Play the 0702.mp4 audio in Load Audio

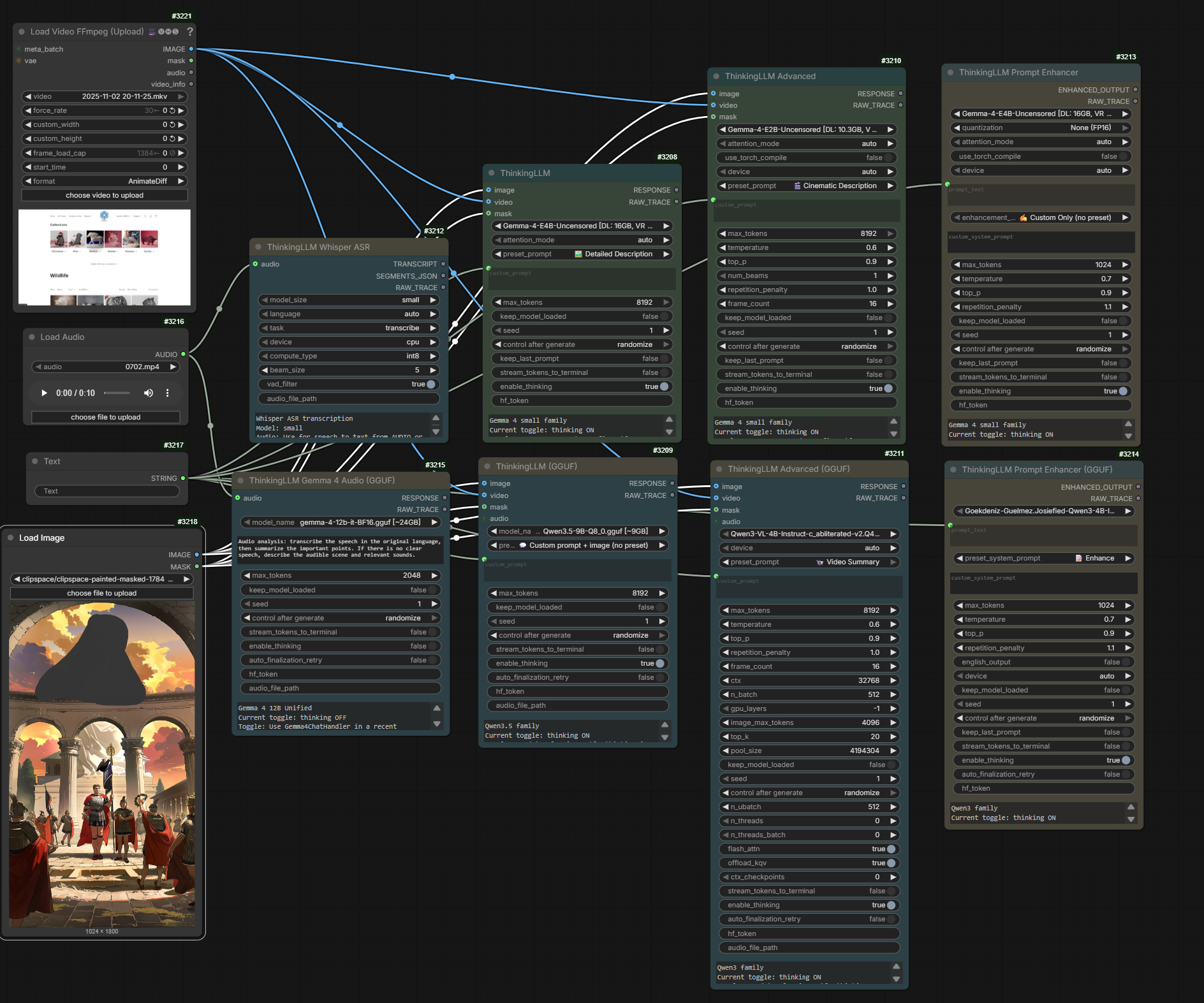click(44, 393)
